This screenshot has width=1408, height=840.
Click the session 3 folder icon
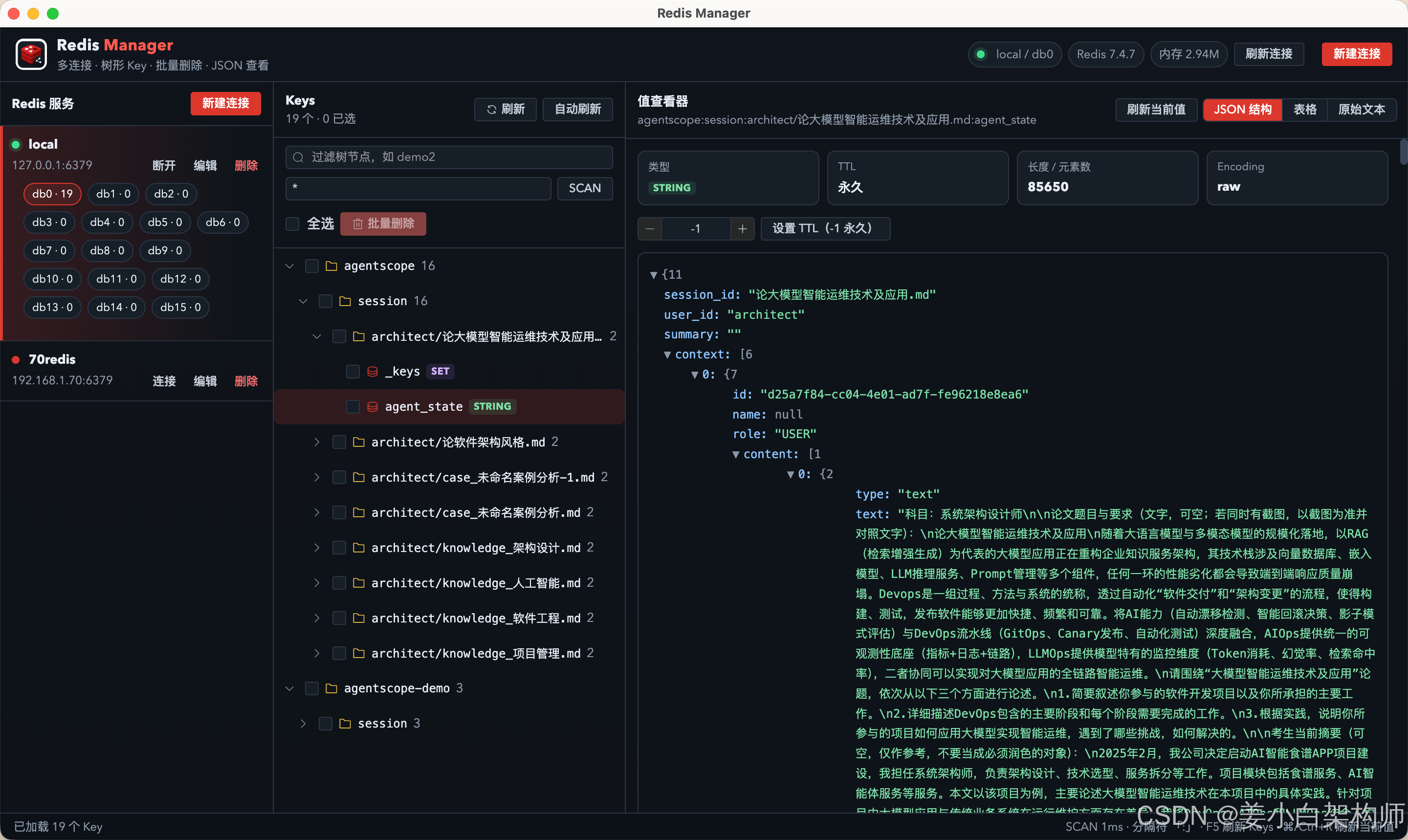pos(345,724)
